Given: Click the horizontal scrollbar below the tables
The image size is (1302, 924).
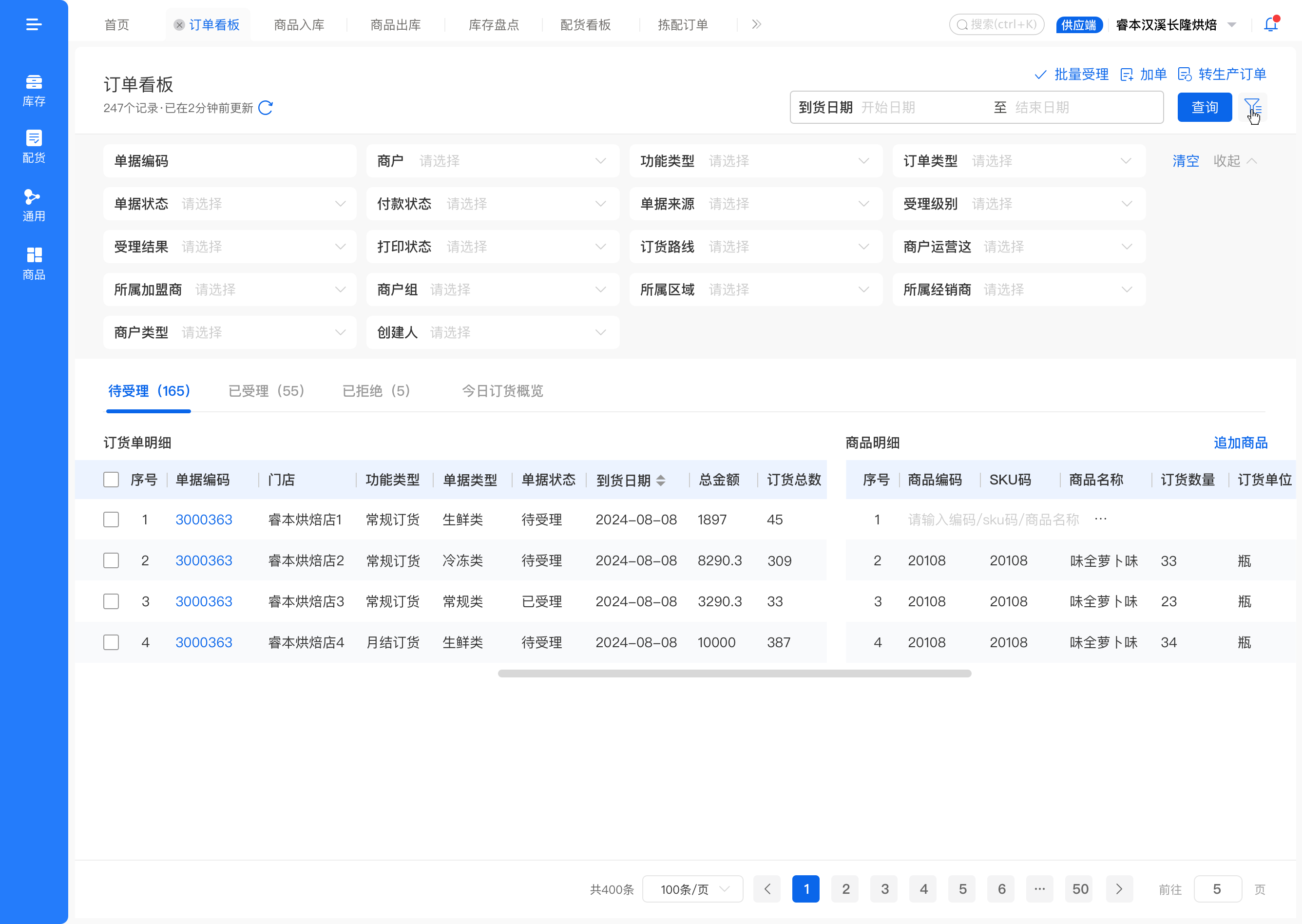Looking at the screenshot, I should click(734, 674).
